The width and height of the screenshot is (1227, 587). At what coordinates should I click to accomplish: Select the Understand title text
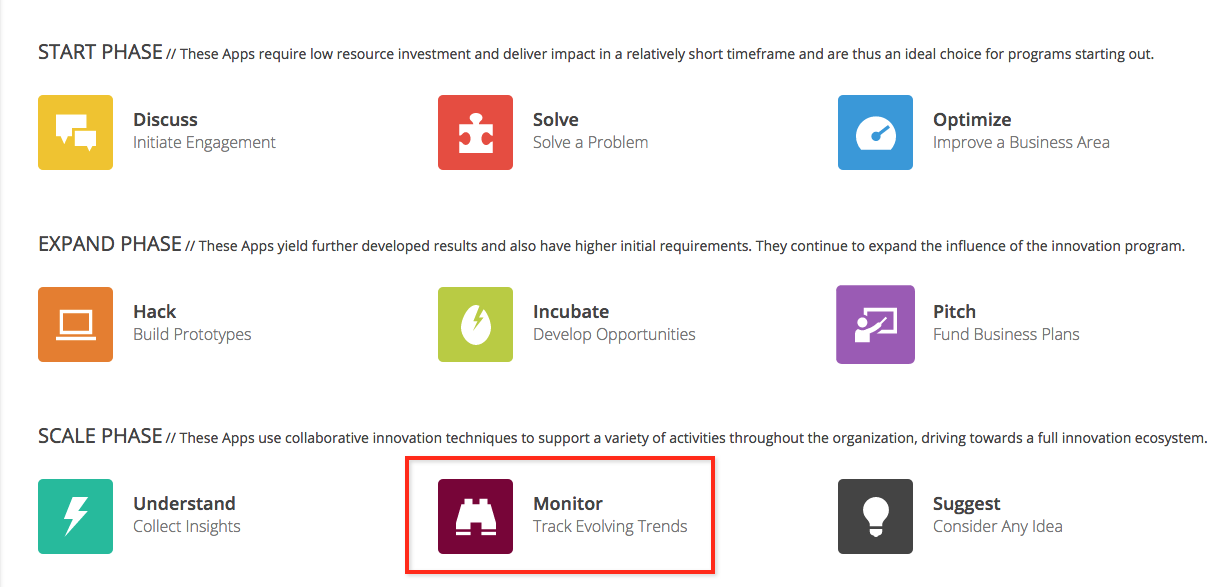coord(184,504)
